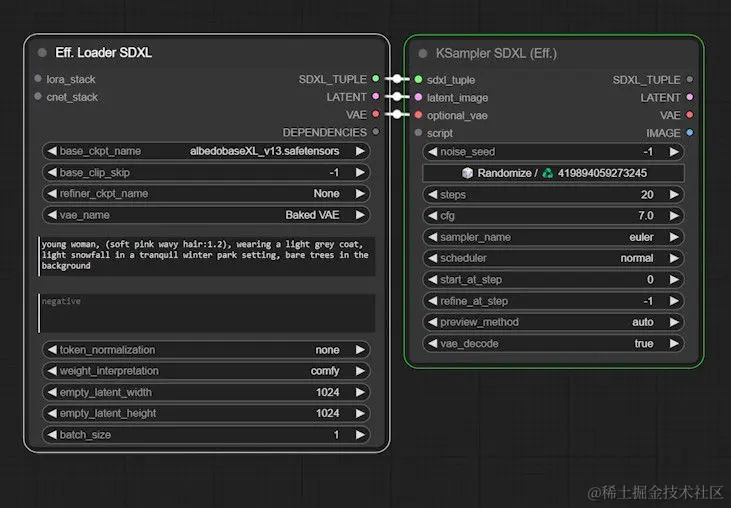731x508 pixels.
Task: Click the loader's pink LATENT output socket
Action: pyautogui.click(x=376, y=96)
